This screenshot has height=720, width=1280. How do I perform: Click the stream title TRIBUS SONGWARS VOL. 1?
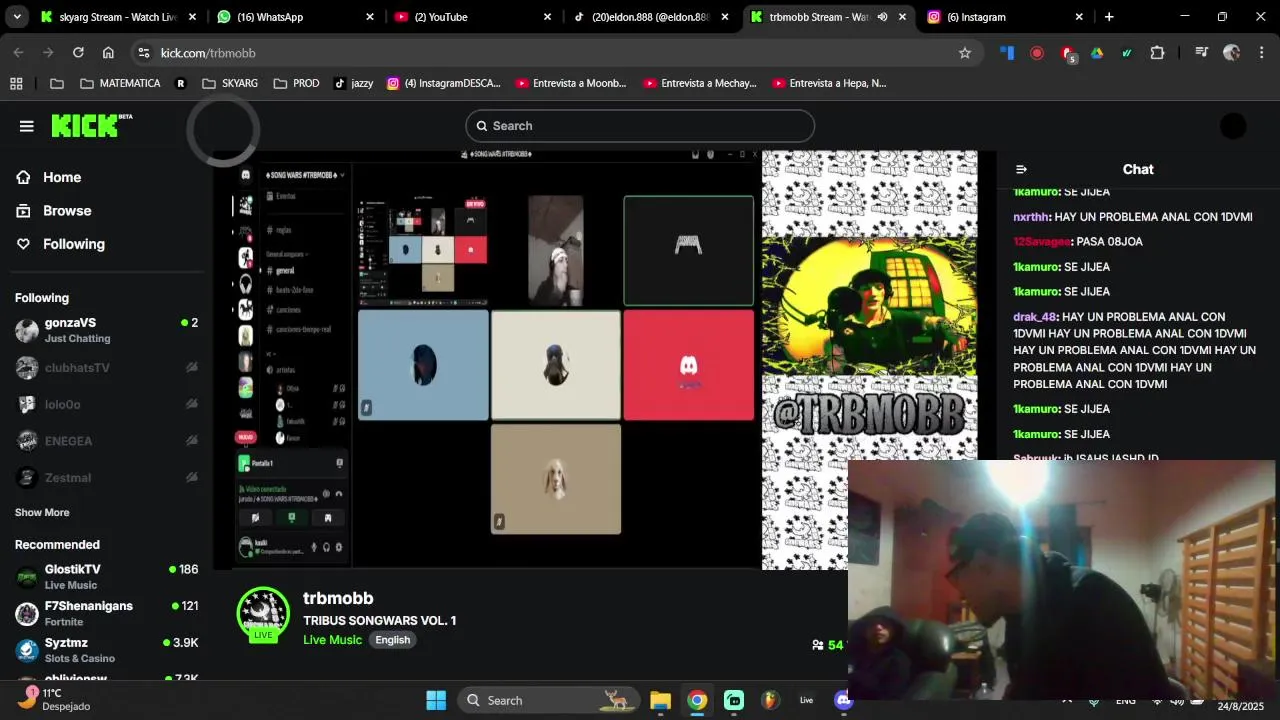(380, 620)
